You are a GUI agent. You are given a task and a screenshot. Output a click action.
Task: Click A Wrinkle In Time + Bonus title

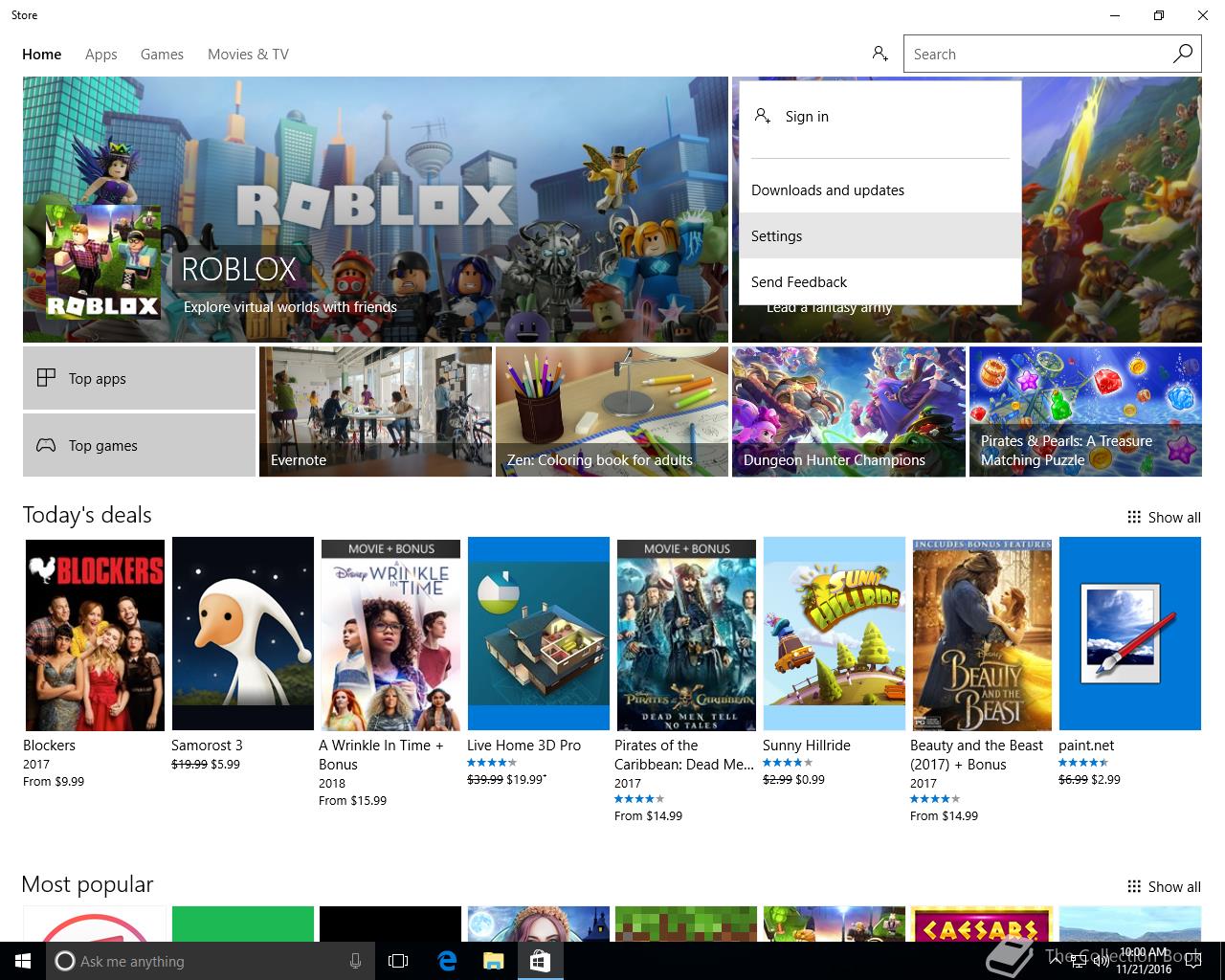click(x=381, y=755)
